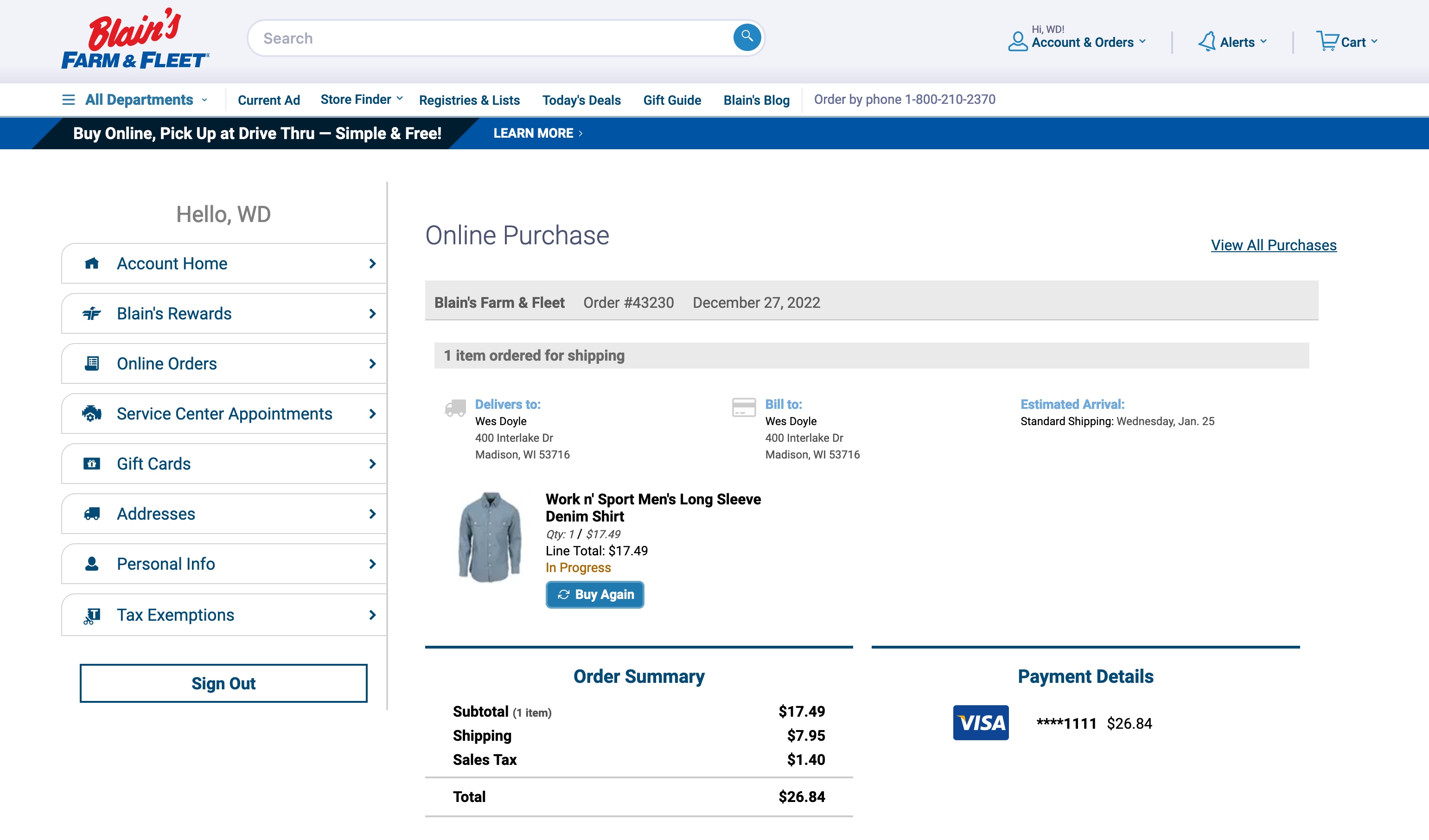1429x840 pixels.
Task: Click the Work n' Sport Denim Shirt title
Action: click(x=653, y=507)
